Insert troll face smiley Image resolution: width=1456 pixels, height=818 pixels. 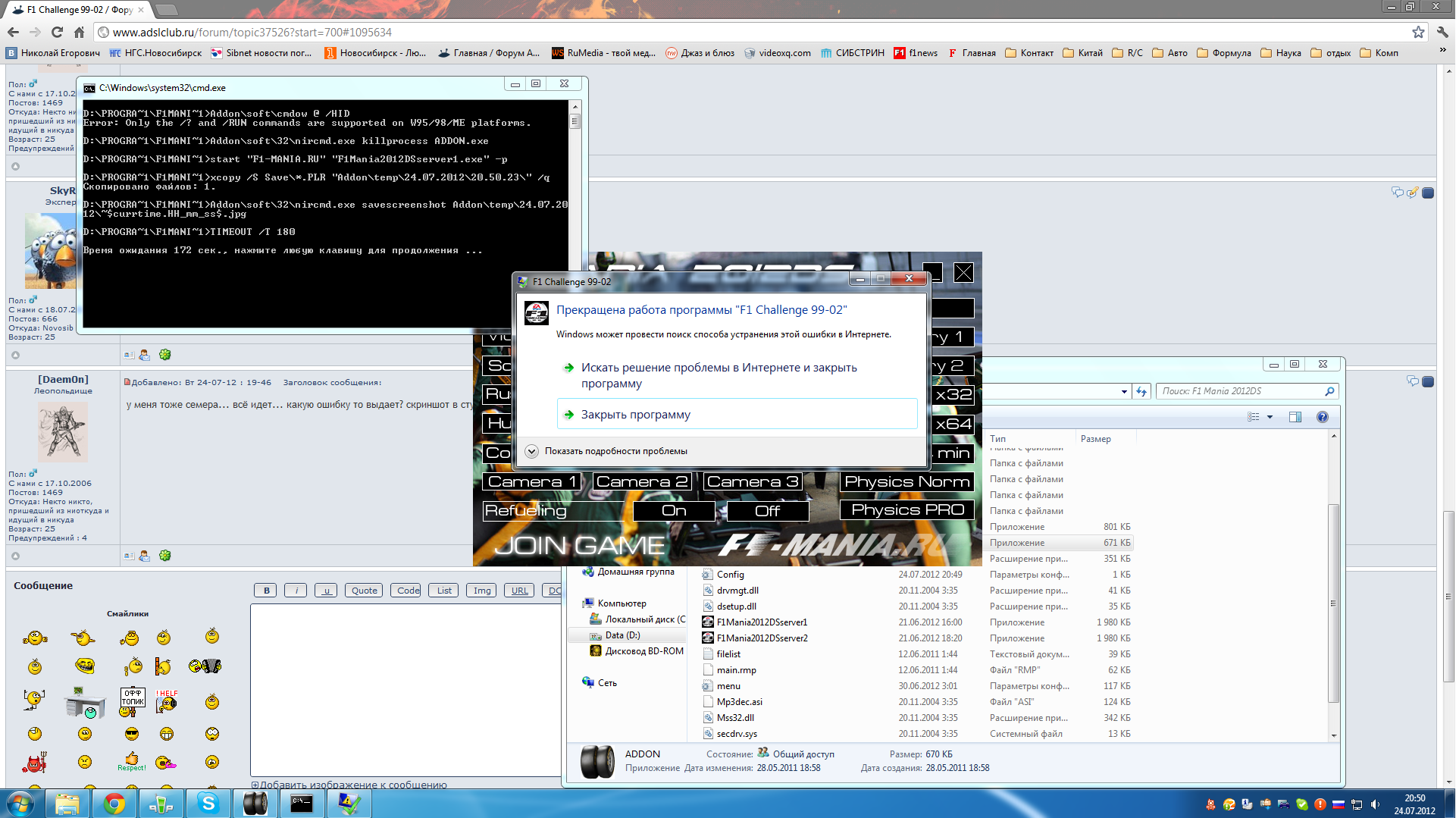tap(85, 666)
